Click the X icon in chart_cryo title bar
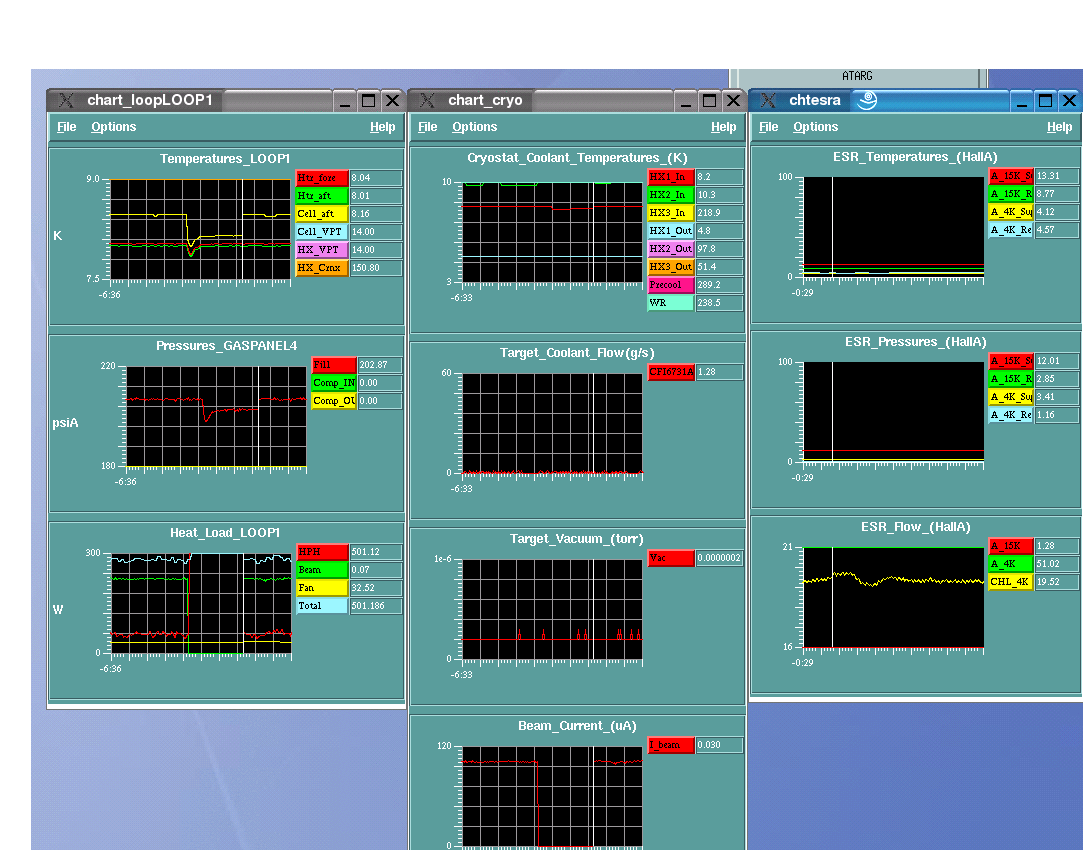 coord(427,100)
